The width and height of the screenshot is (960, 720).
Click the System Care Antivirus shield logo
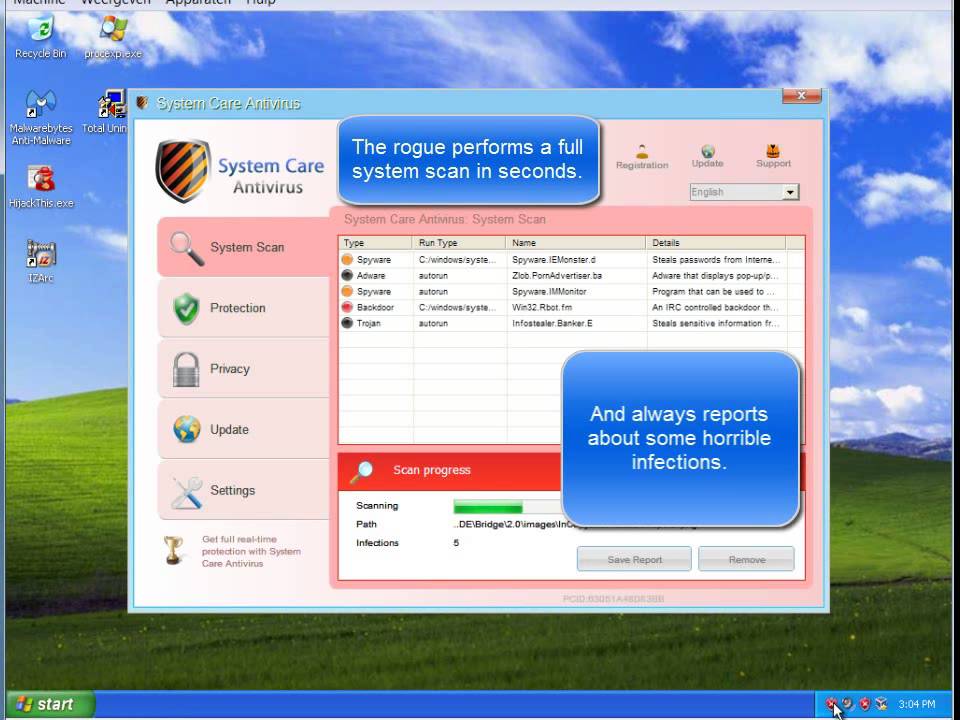[183, 171]
